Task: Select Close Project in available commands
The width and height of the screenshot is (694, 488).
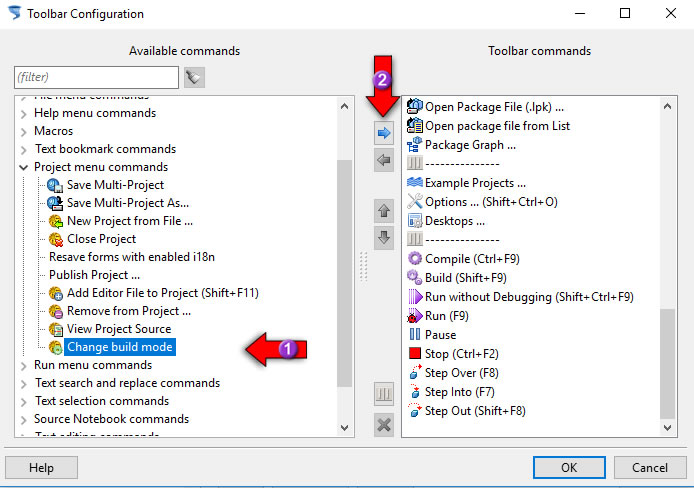Action: coord(101,239)
